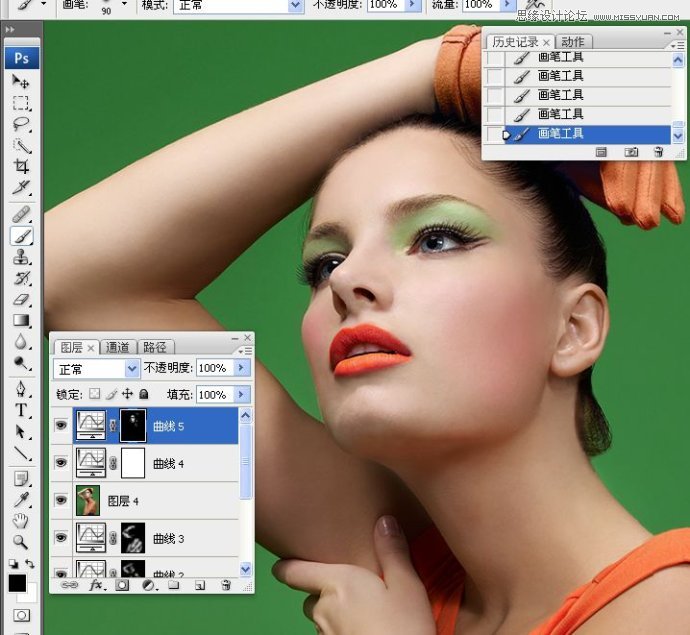Viewport: 690px width, 635px height.
Task: Select the Dodge tool
Action: pos(20,363)
